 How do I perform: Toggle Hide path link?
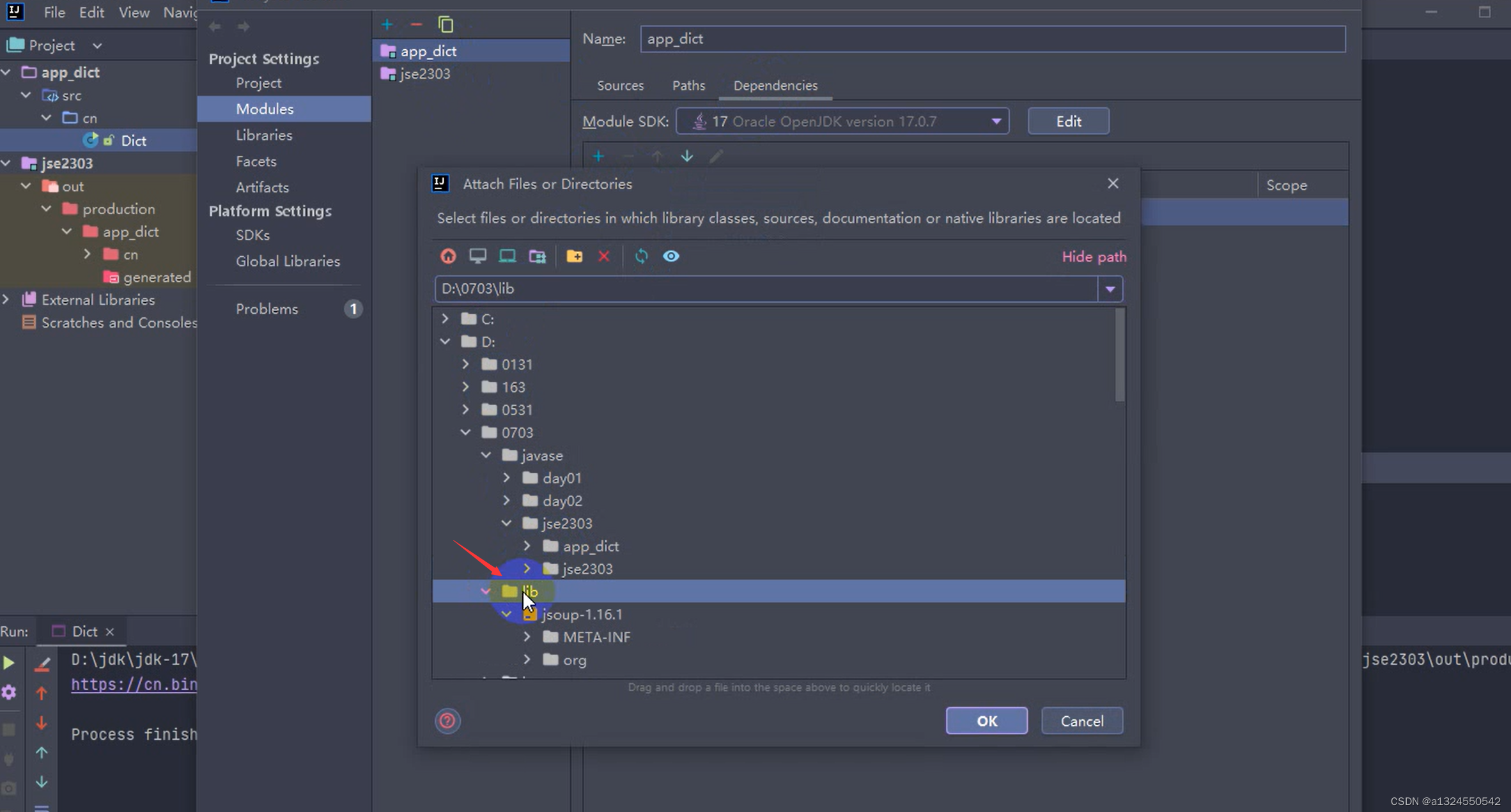(1094, 257)
